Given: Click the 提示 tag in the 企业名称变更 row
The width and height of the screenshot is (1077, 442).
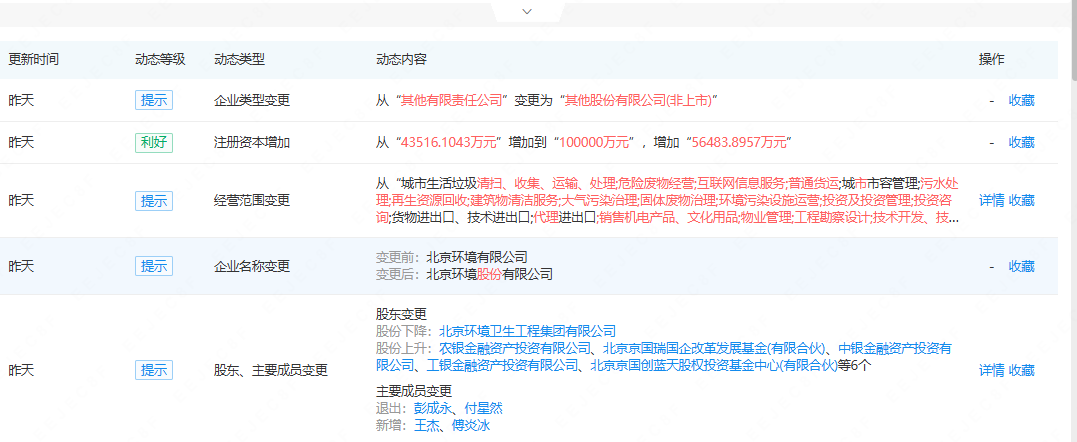Looking at the screenshot, I should click(154, 266).
